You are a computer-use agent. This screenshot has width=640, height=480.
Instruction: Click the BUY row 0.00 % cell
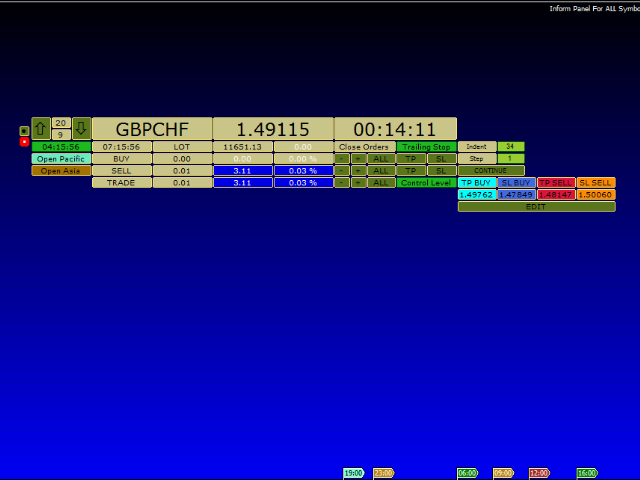(x=303, y=159)
